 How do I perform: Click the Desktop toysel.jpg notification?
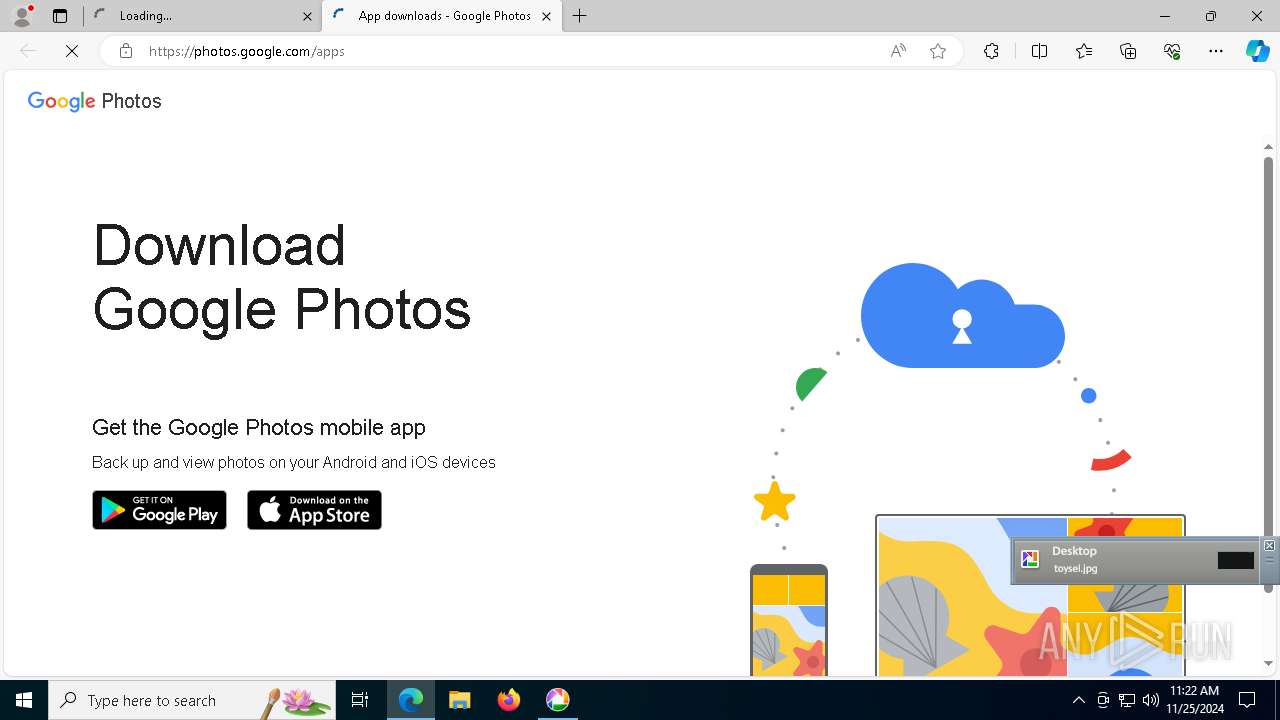(1137, 560)
